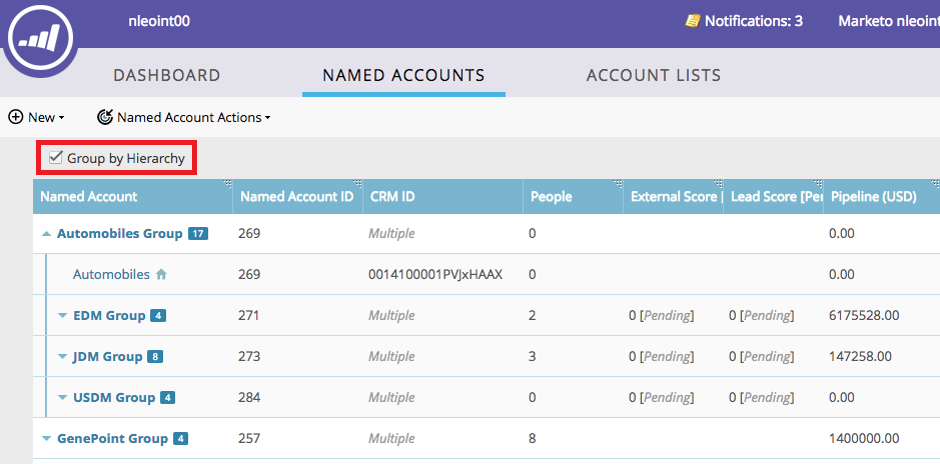
Task: Click the Named Account Actions target icon
Action: click(105, 117)
